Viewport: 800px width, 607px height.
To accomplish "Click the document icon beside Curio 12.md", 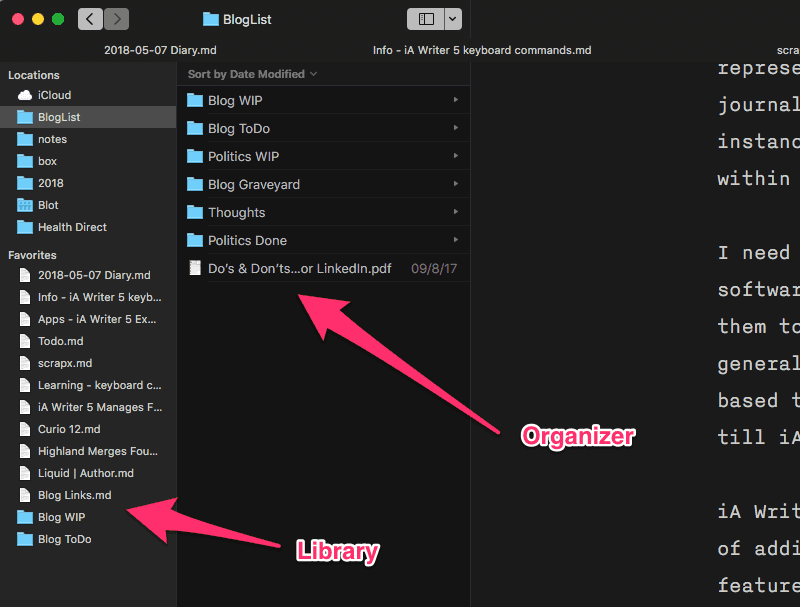I will click(x=25, y=429).
